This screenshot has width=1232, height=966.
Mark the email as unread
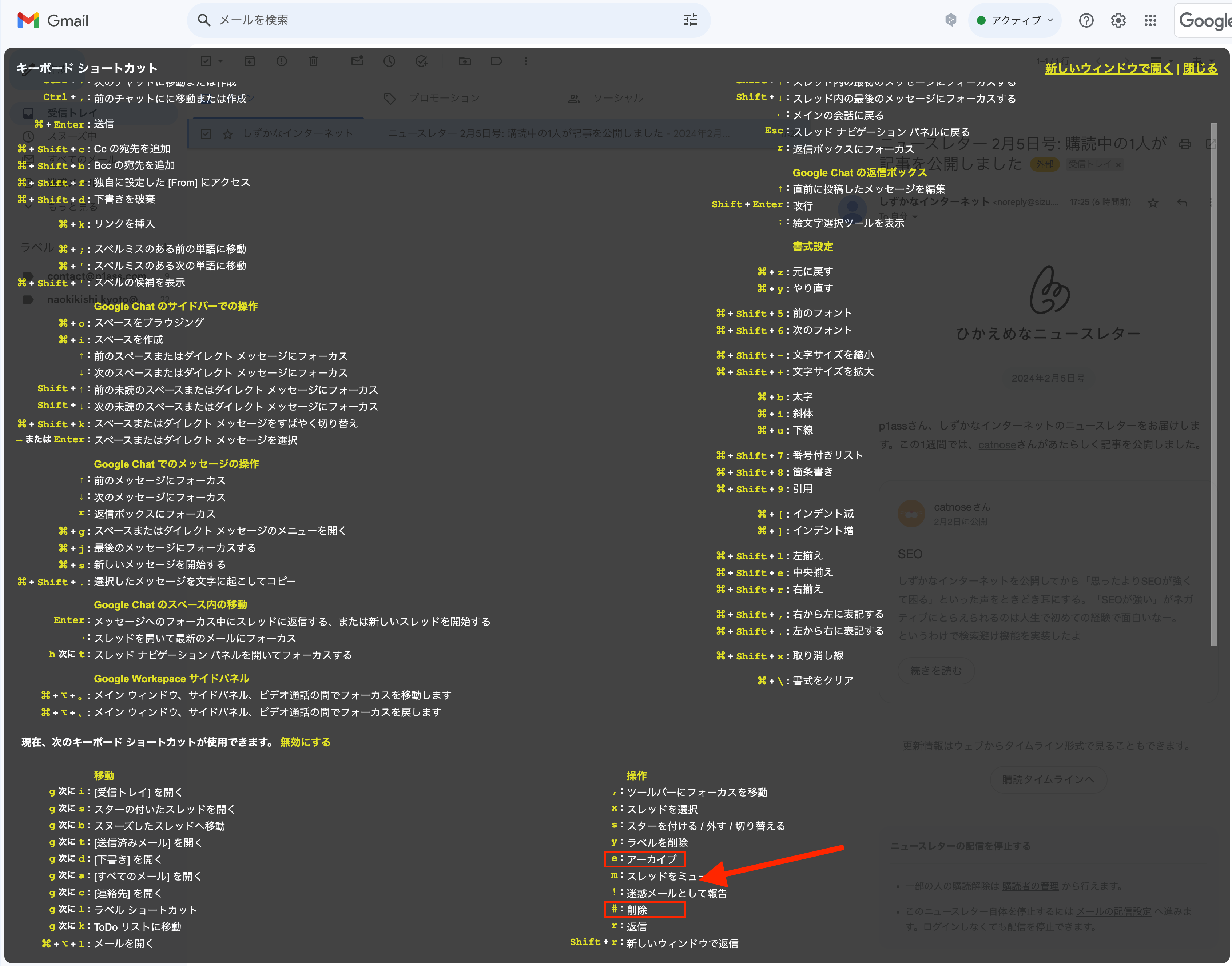357,61
